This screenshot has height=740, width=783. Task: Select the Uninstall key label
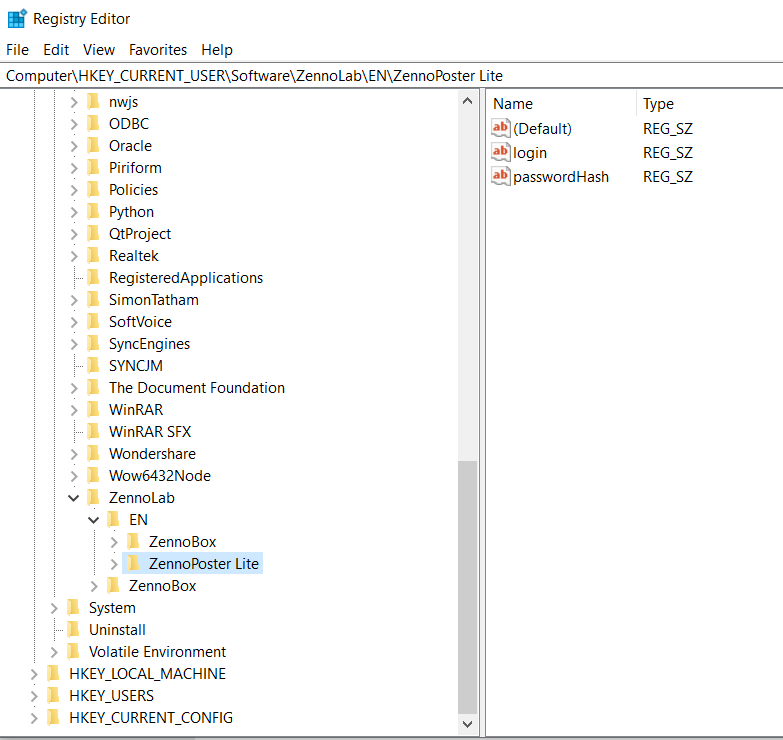(117, 630)
